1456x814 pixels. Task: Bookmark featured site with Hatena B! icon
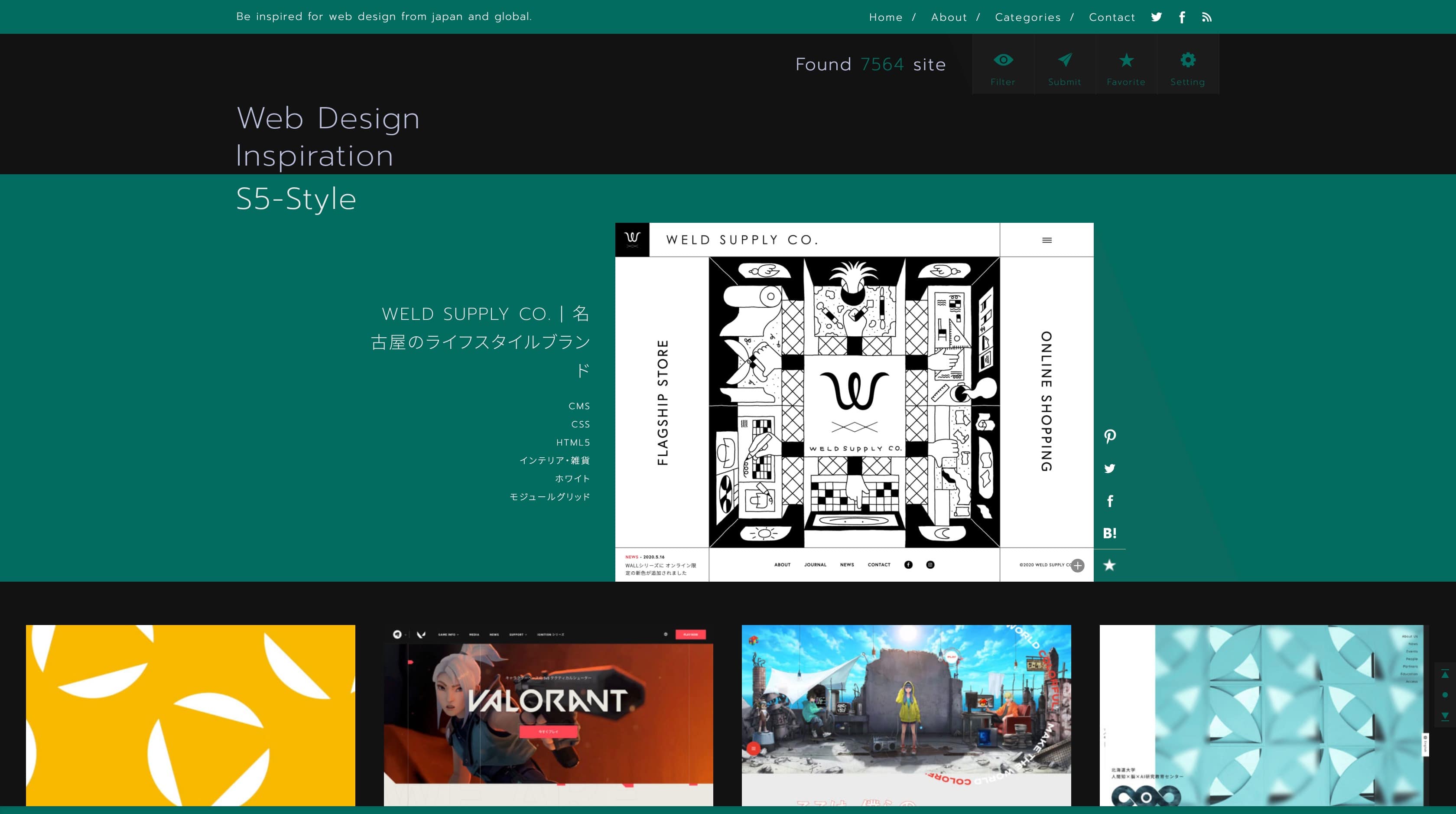click(x=1109, y=533)
